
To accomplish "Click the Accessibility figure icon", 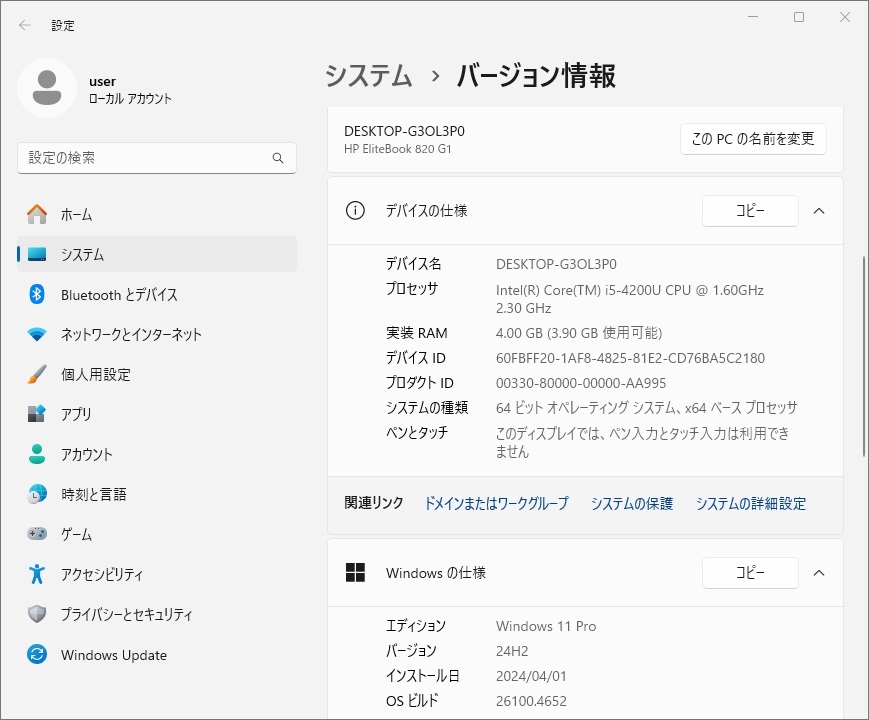I will point(37,574).
